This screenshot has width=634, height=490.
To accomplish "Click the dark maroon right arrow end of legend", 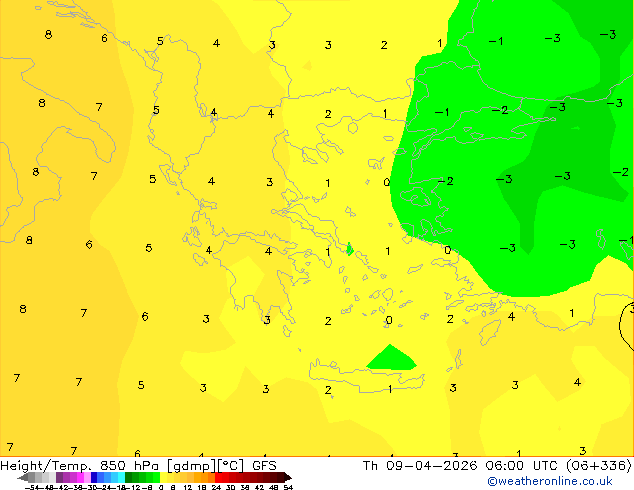I will click(288, 477).
